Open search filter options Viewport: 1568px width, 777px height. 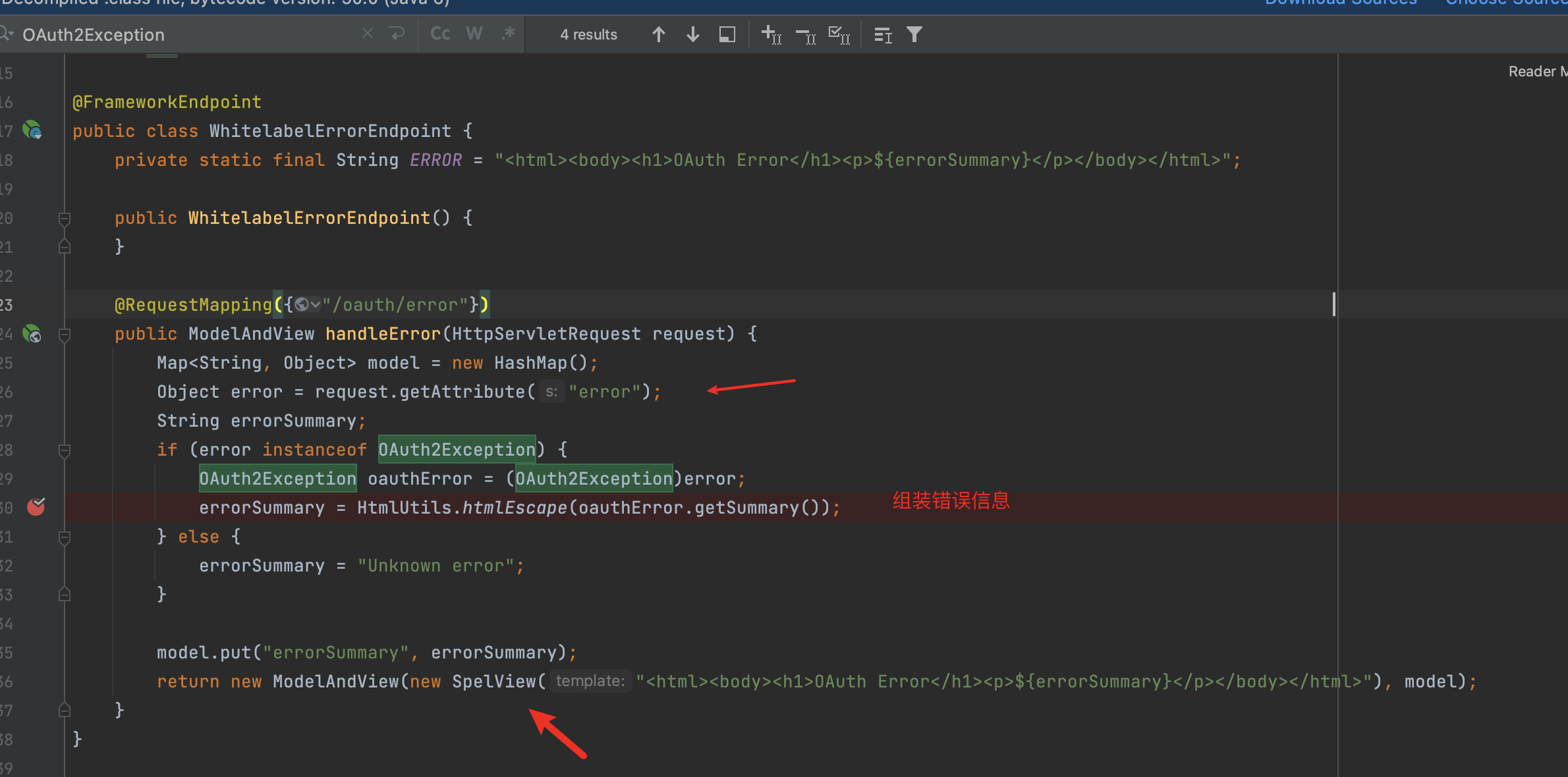coord(914,34)
